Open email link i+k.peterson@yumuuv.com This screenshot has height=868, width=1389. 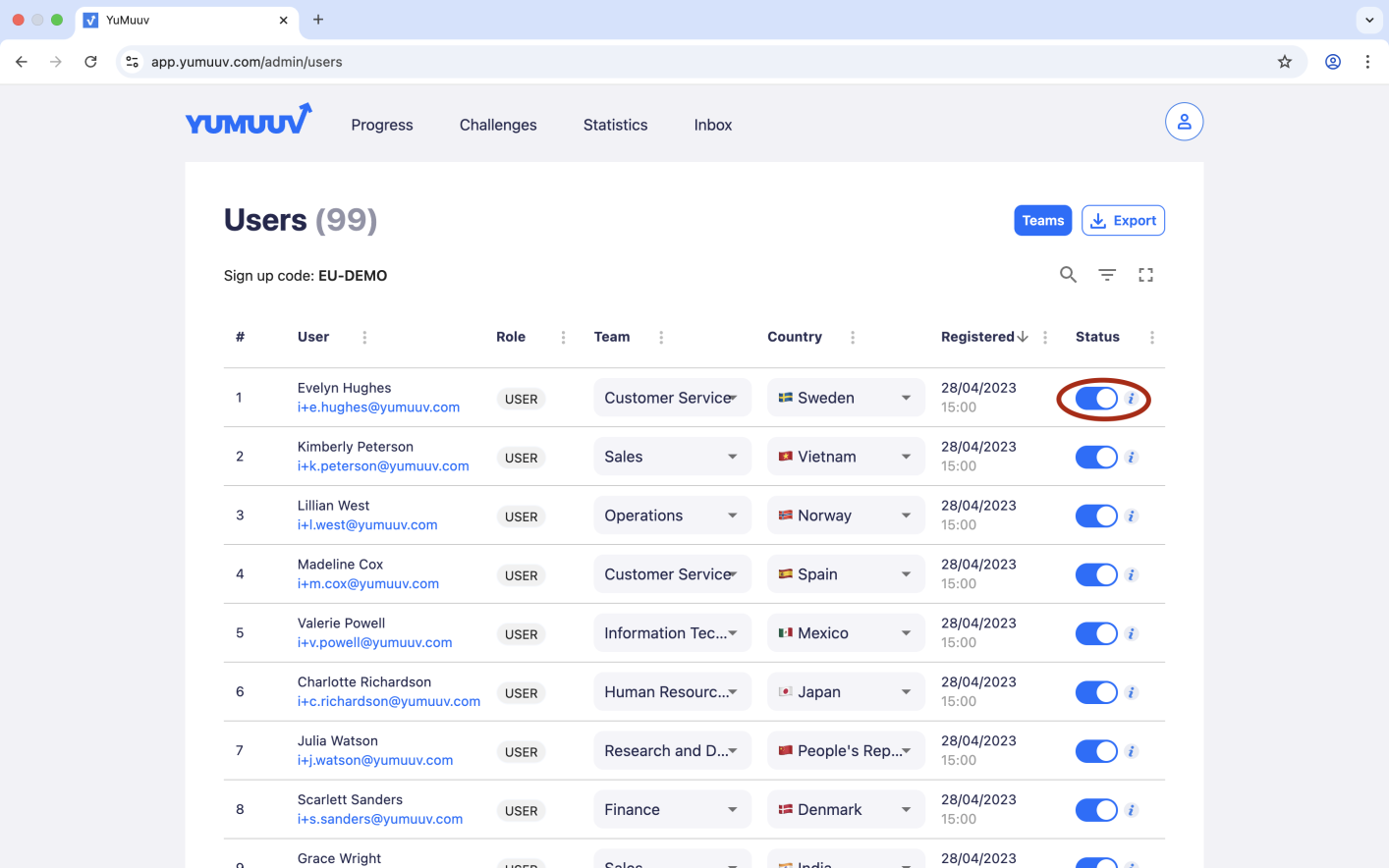click(383, 466)
